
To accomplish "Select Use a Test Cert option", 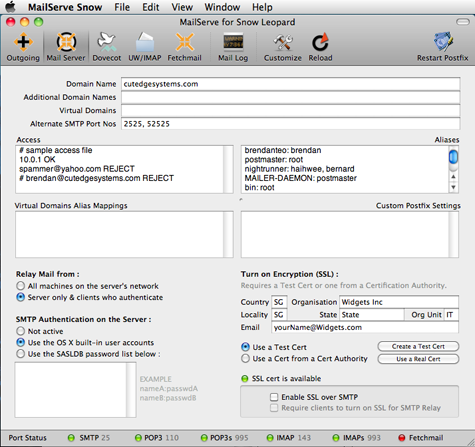I will coord(245,347).
